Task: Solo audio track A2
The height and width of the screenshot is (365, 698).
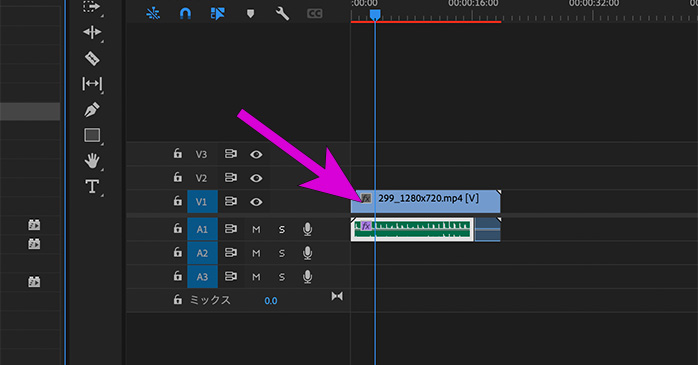Action: (282, 253)
